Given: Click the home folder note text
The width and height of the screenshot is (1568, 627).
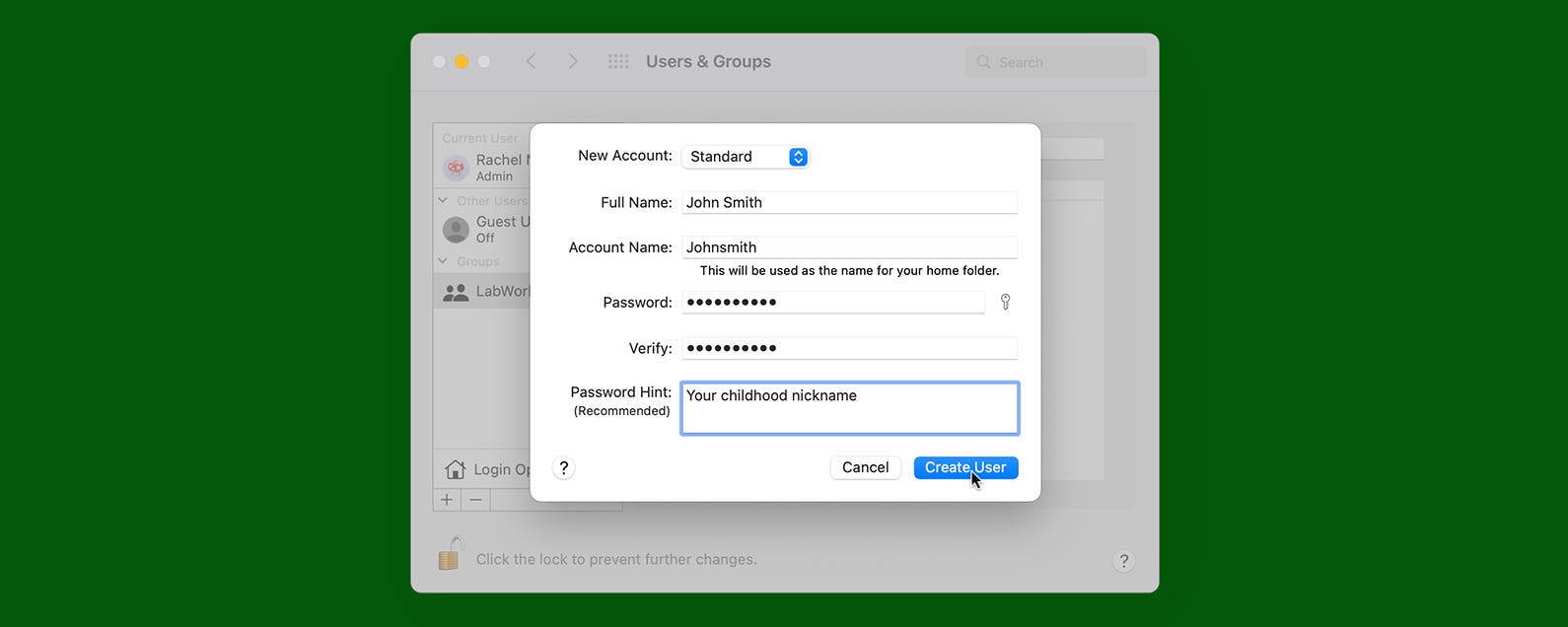Looking at the screenshot, I should point(849,270).
